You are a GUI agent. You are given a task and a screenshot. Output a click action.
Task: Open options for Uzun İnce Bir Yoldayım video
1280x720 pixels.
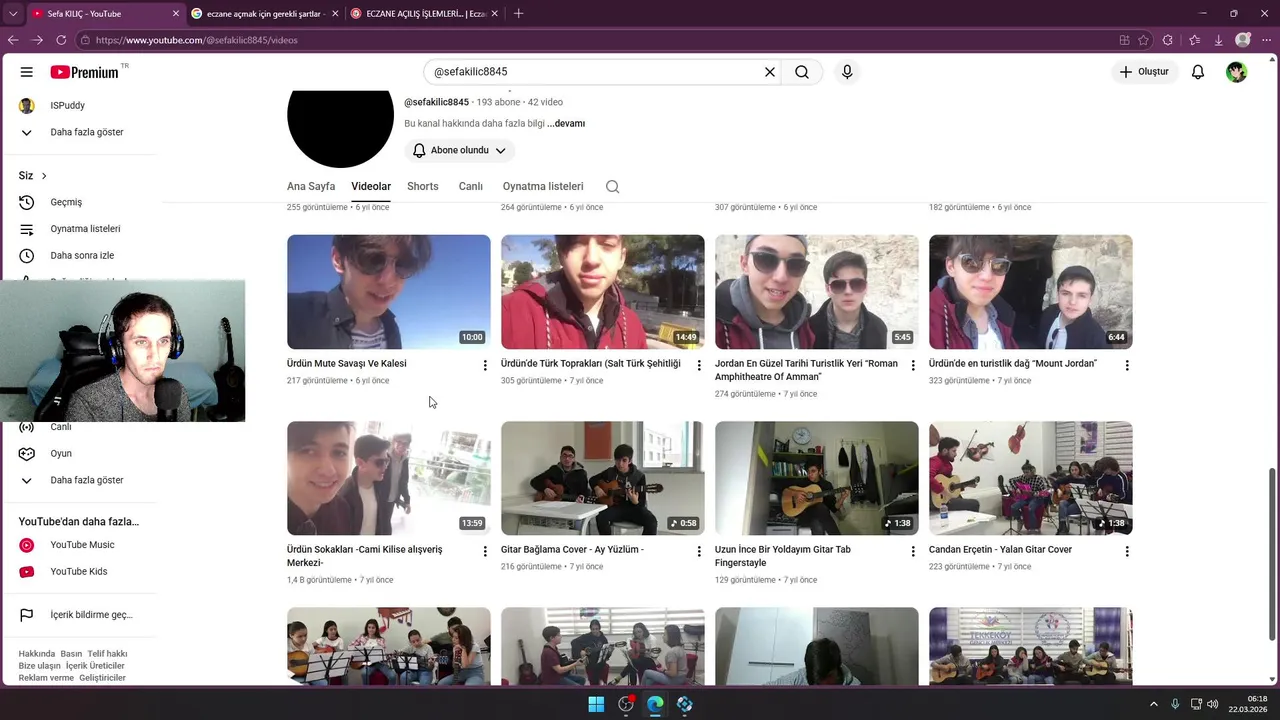click(x=913, y=551)
